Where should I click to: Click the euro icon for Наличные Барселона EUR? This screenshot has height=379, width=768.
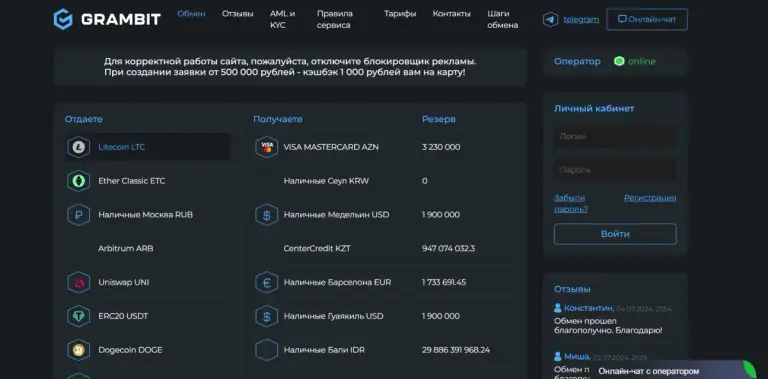pyautogui.click(x=267, y=282)
